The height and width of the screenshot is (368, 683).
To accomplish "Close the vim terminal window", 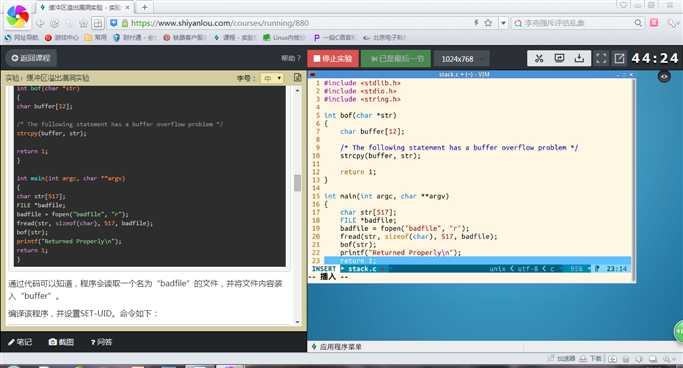I will pyautogui.click(x=631, y=74).
